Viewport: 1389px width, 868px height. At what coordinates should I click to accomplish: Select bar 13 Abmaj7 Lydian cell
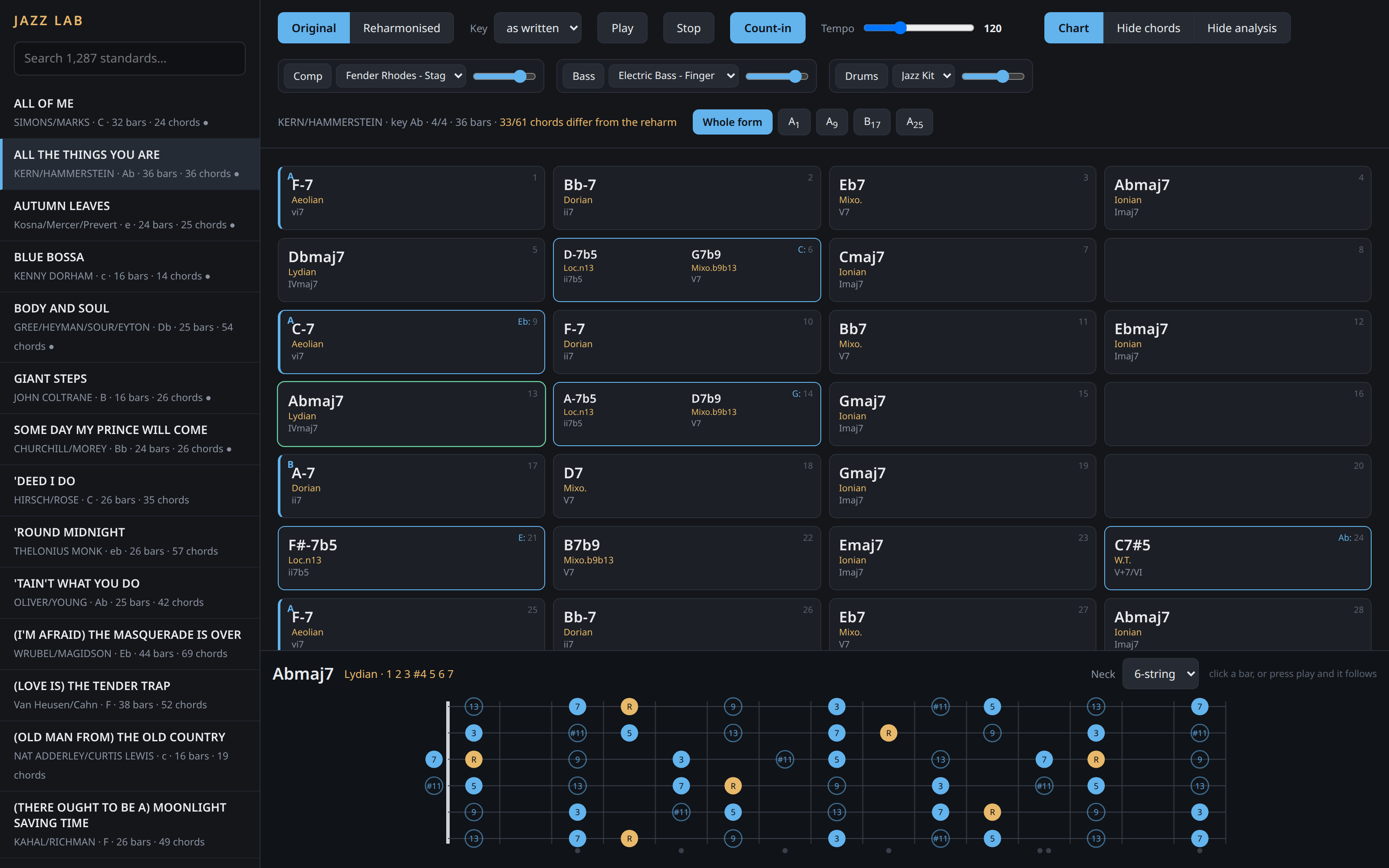click(411, 414)
